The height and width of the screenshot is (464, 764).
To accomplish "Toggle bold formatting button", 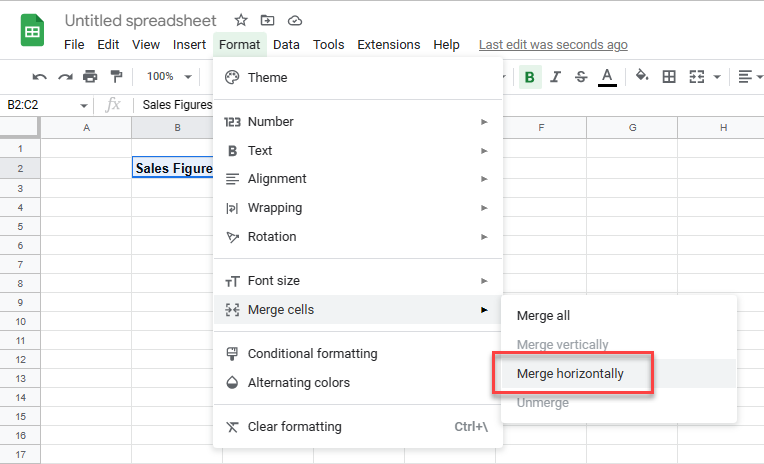I will click(529, 77).
